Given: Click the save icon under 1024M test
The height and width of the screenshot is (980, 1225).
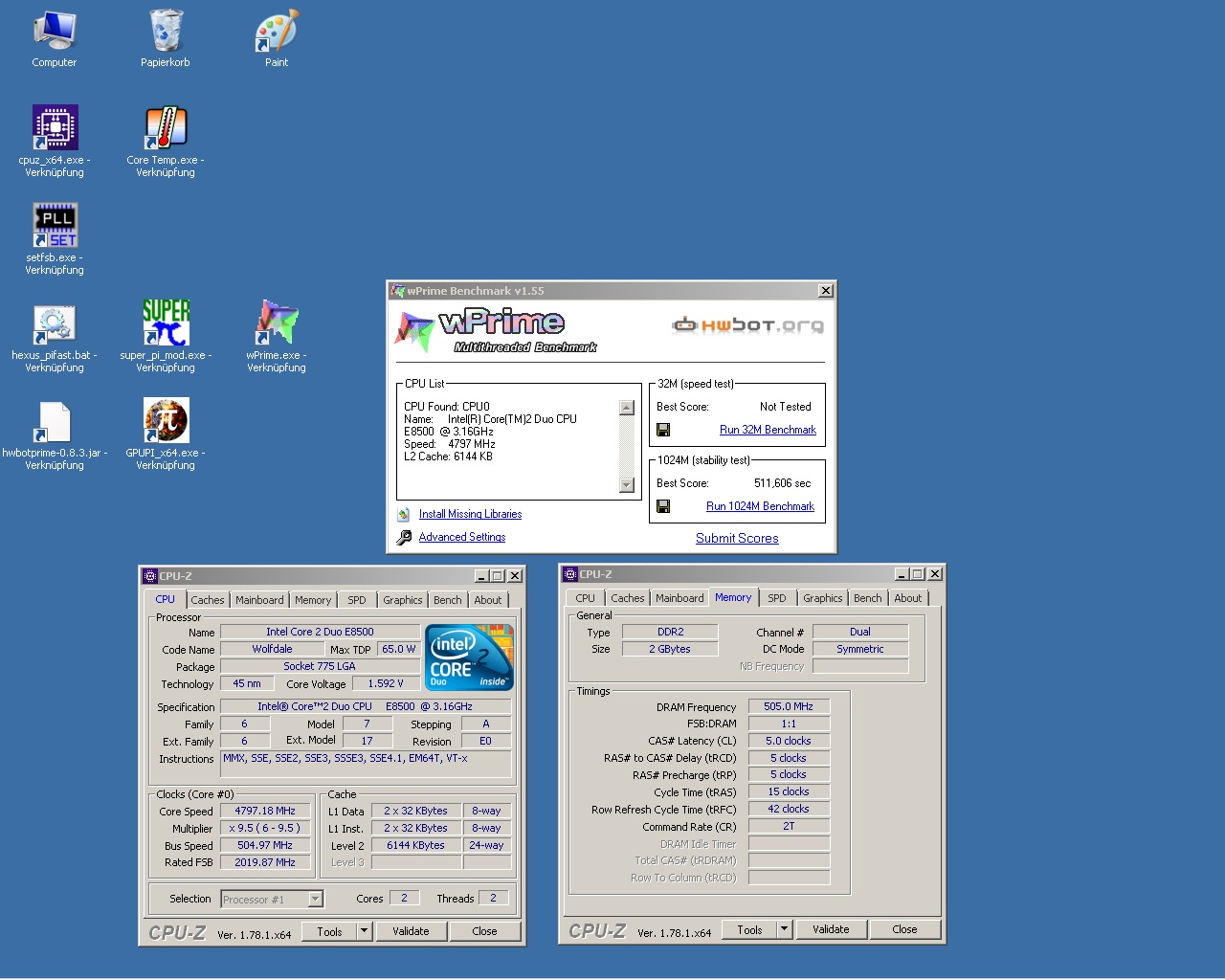Looking at the screenshot, I should [663, 506].
